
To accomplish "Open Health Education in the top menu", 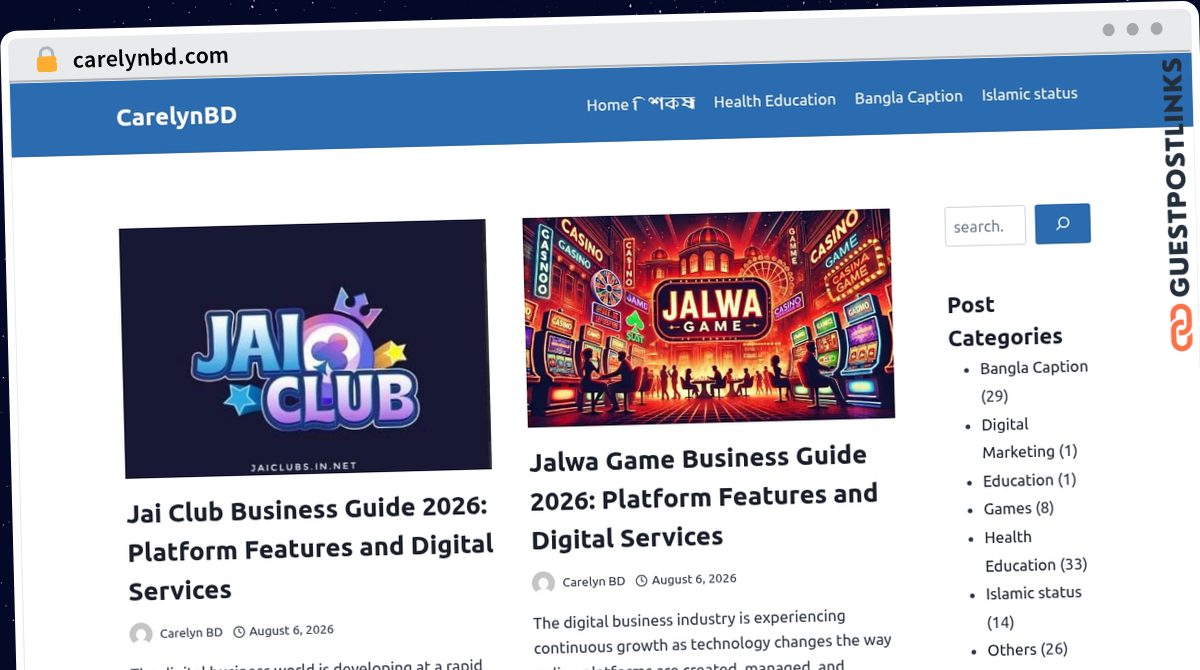I will 774,100.
